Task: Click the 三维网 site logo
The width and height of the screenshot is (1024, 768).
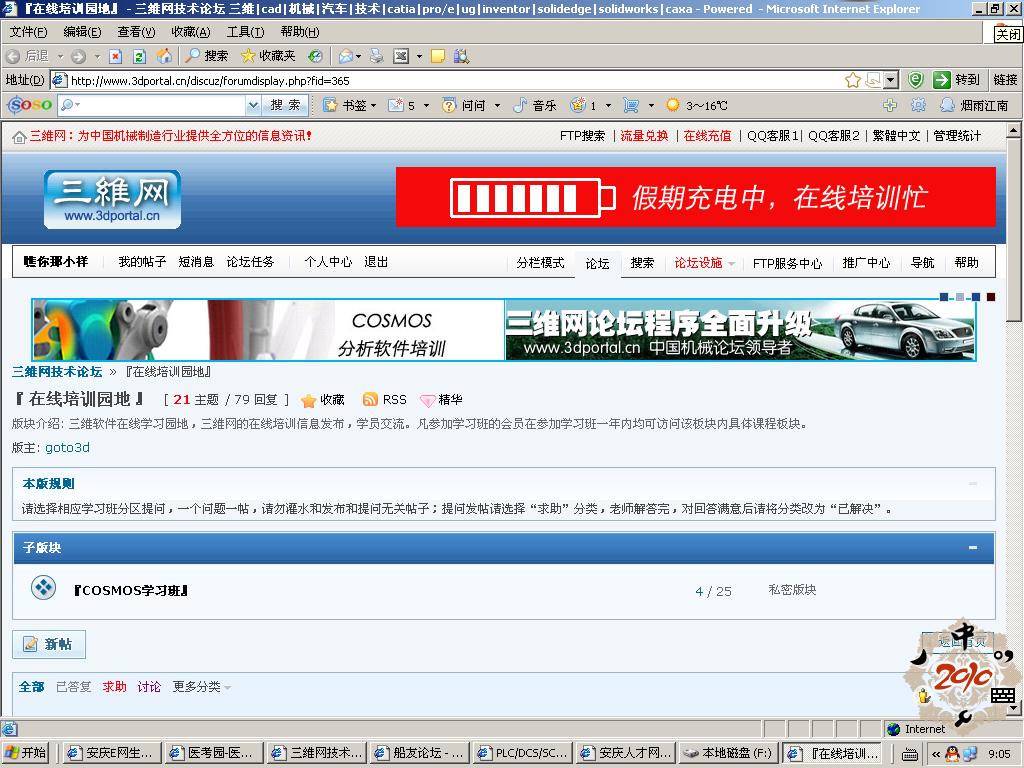Action: tap(112, 199)
